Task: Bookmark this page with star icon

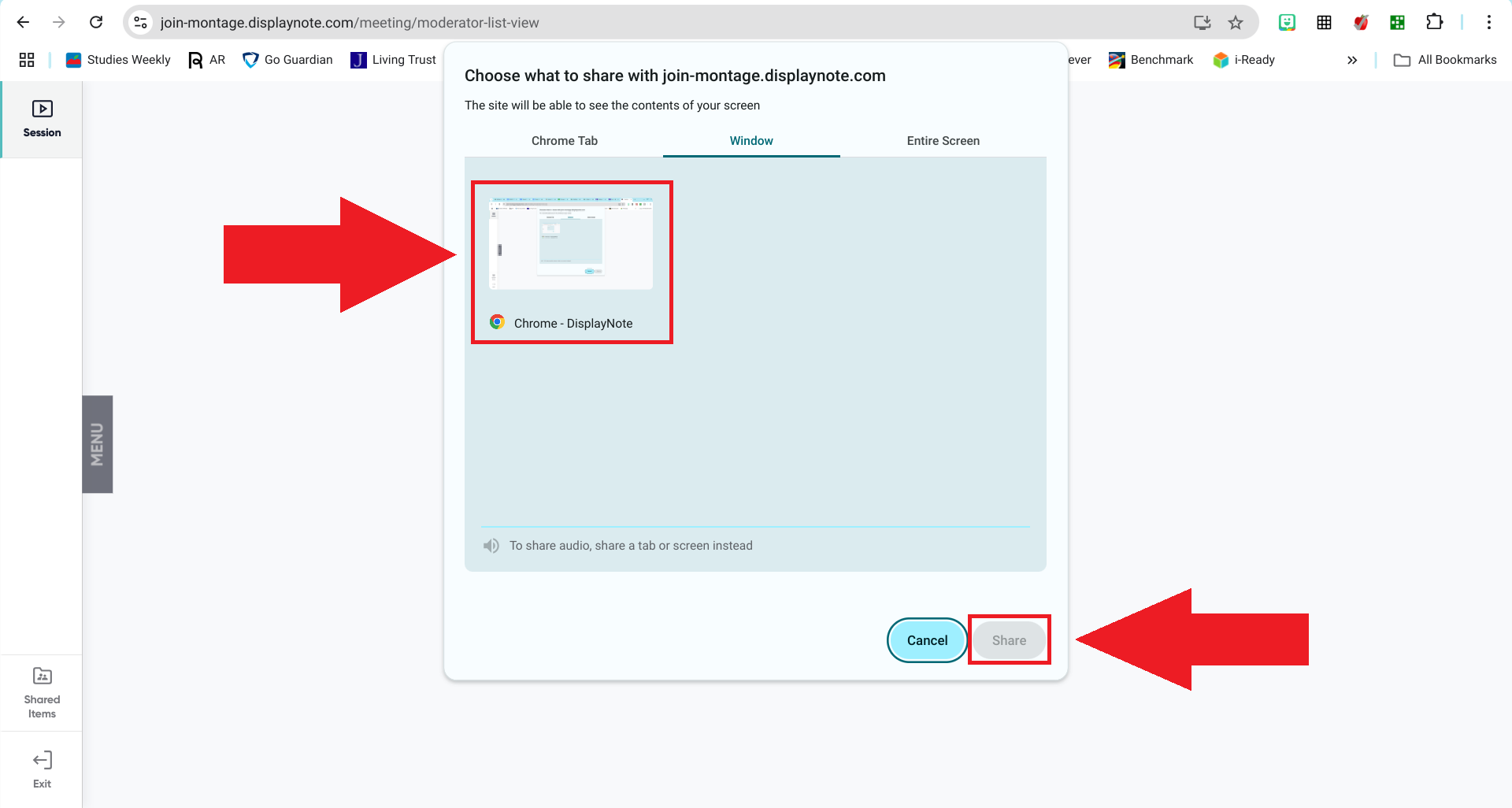Action: [1235, 22]
